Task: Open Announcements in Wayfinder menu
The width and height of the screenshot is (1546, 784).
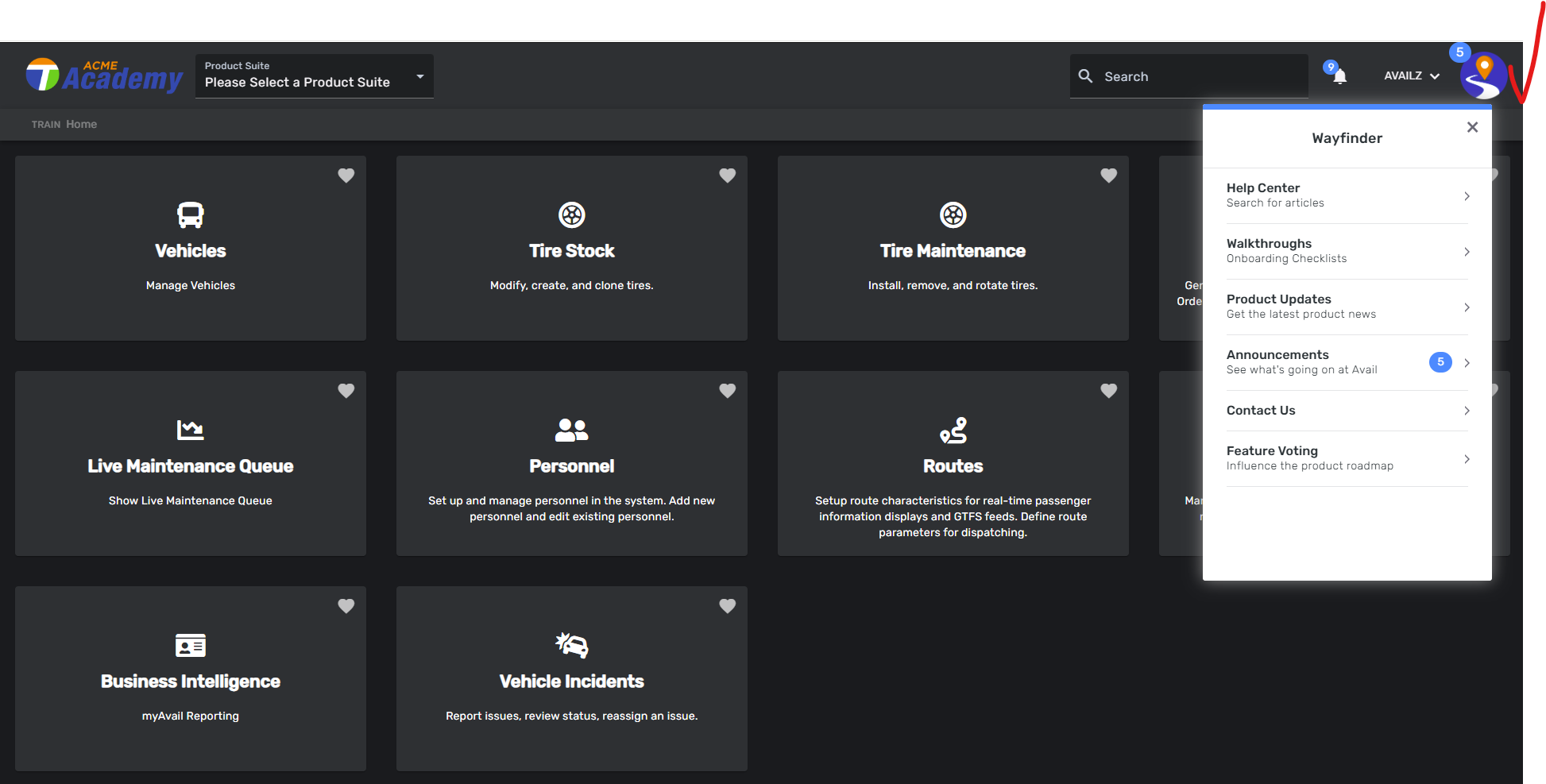Action: (x=1347, y=362)
